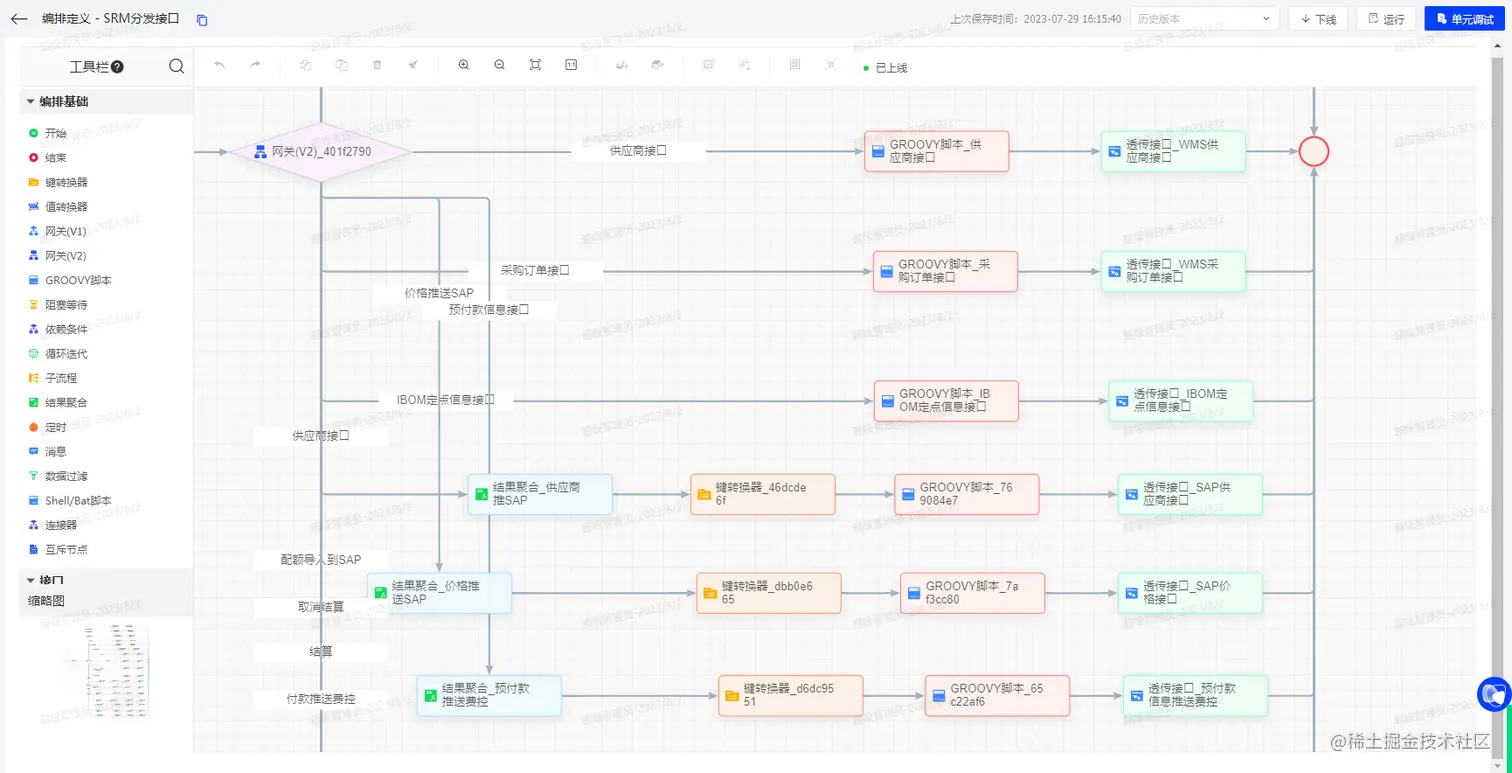Select node 透传接口_SAP供应商接口
This screenshot has height=773, width=1512.
[x=1190, y=494]
